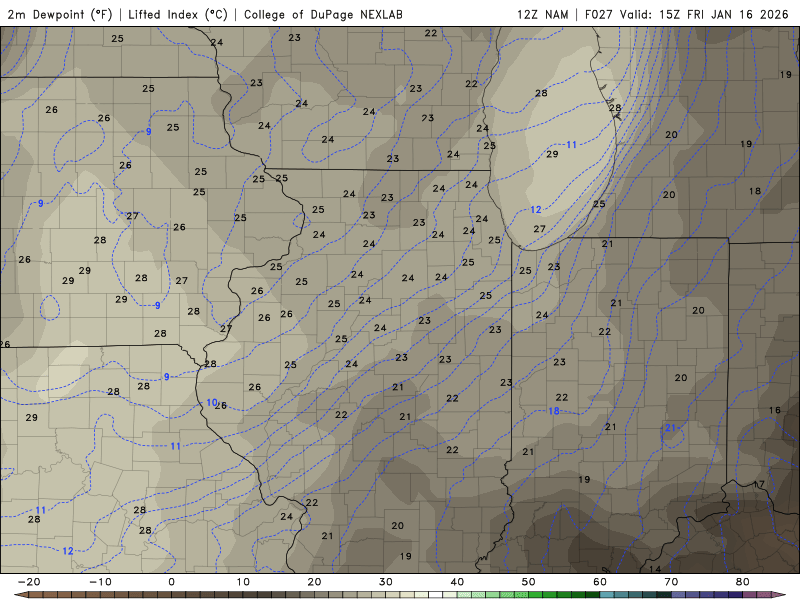
Task: Click the "70" color scale label
Action: coord(671,582)
